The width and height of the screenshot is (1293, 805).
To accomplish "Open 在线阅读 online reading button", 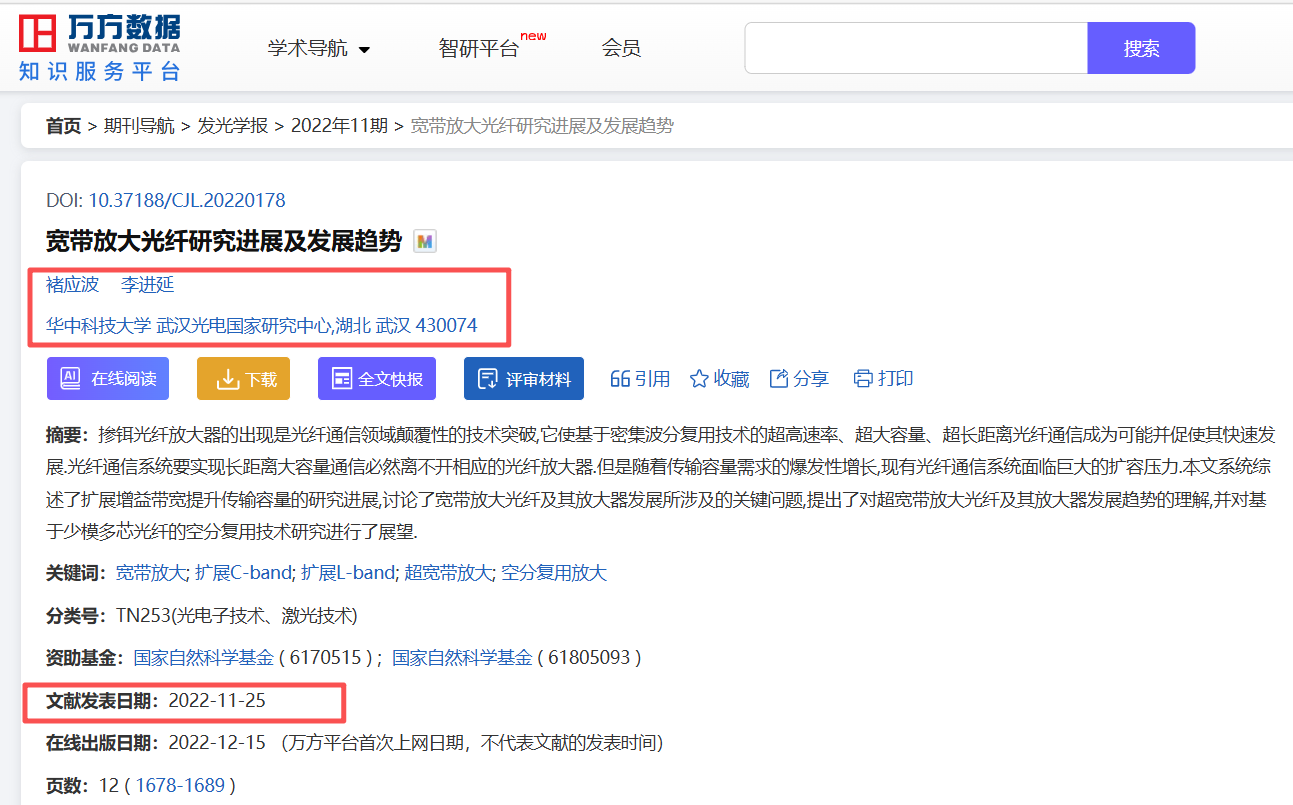I will (x=108, y=379).
